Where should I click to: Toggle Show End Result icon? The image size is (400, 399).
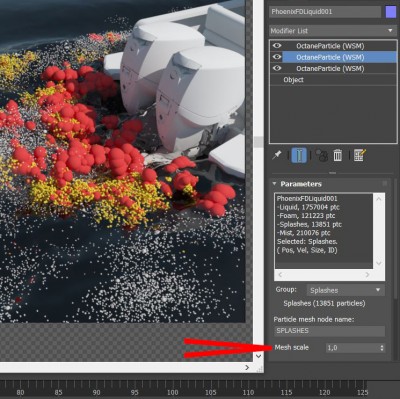pyautogui.click(x=299, y=155)
